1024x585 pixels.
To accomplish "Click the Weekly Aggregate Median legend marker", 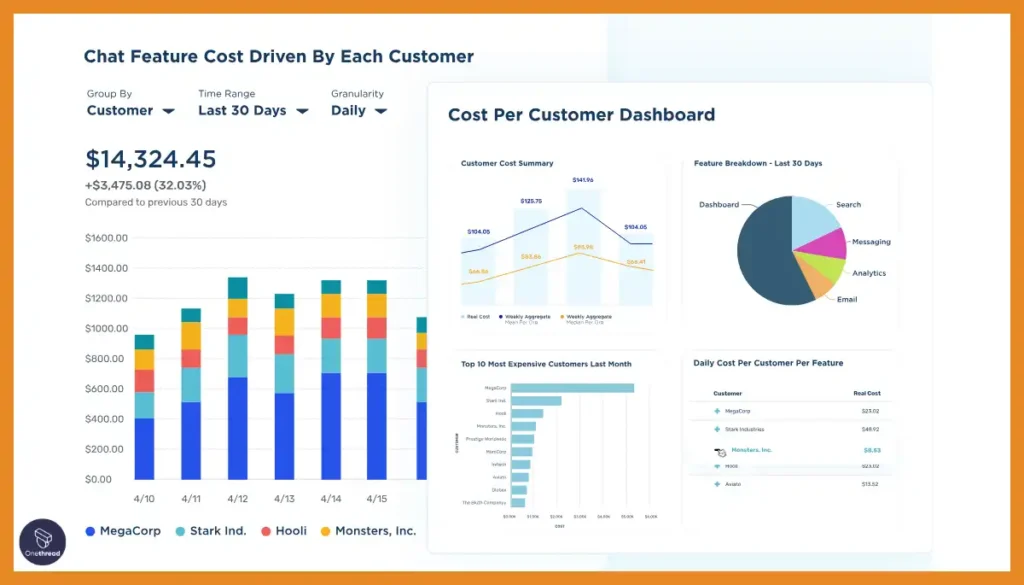I will click(x=562, y=317).
